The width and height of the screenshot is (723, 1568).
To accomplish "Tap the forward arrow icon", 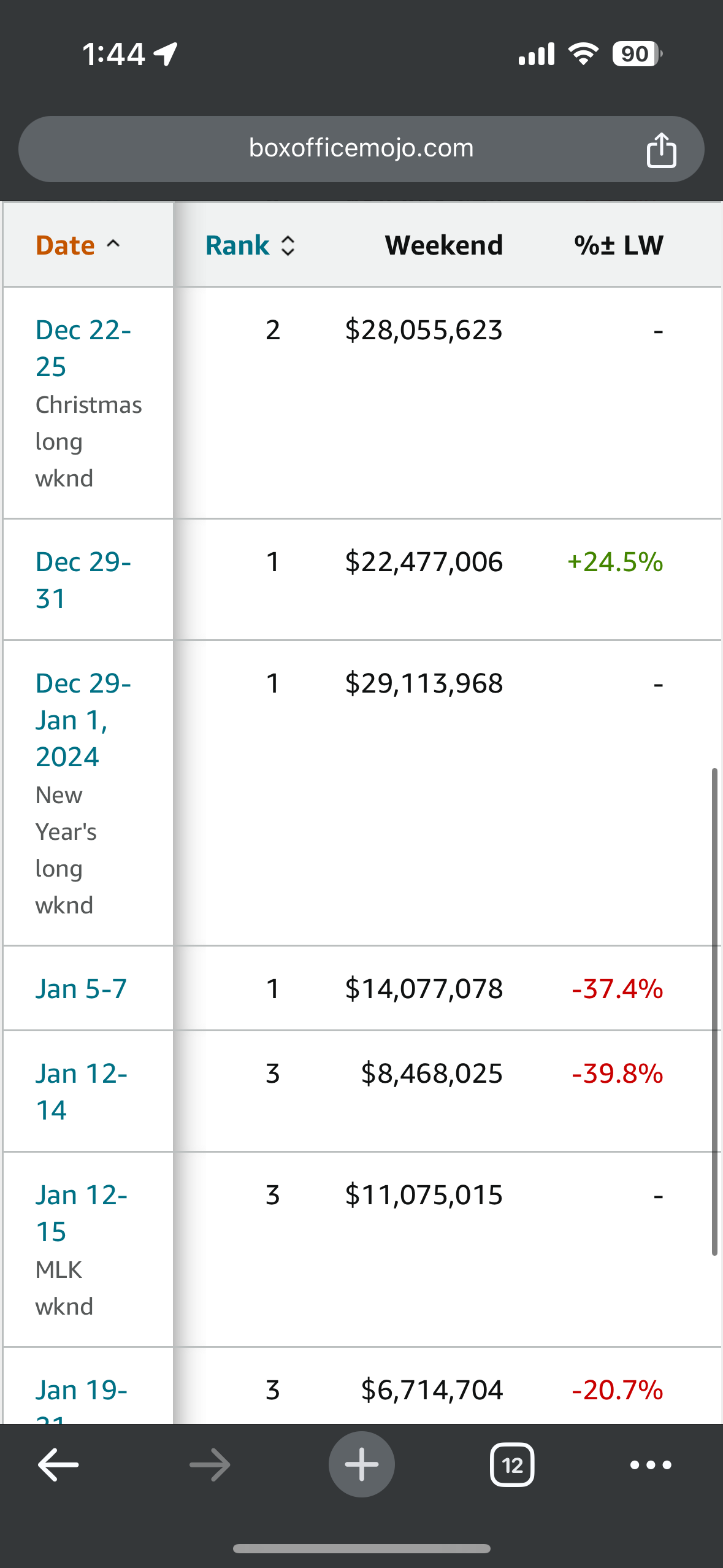I will coord(210,1465).
